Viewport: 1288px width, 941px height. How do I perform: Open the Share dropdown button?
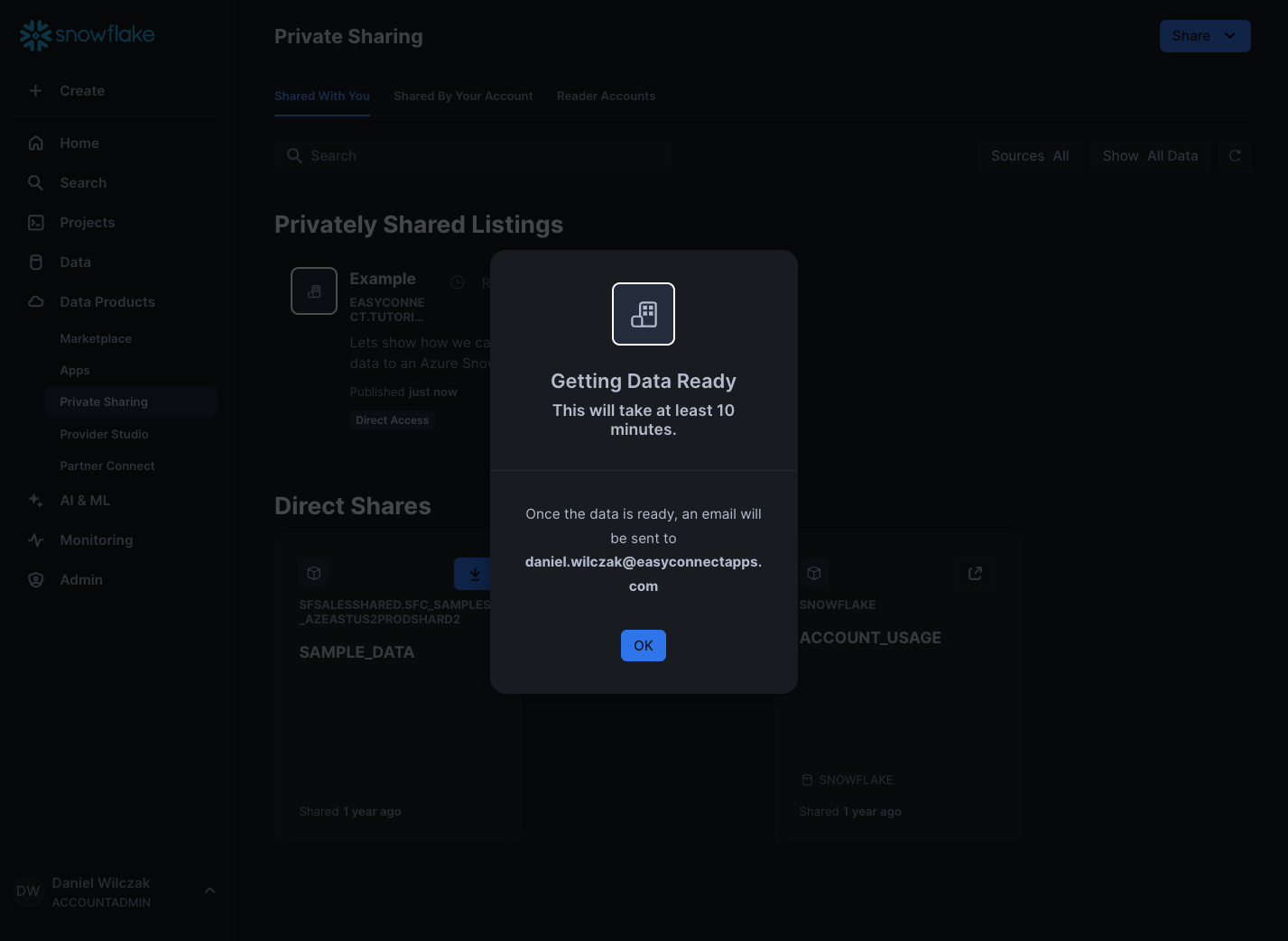tap(1204, 36)
